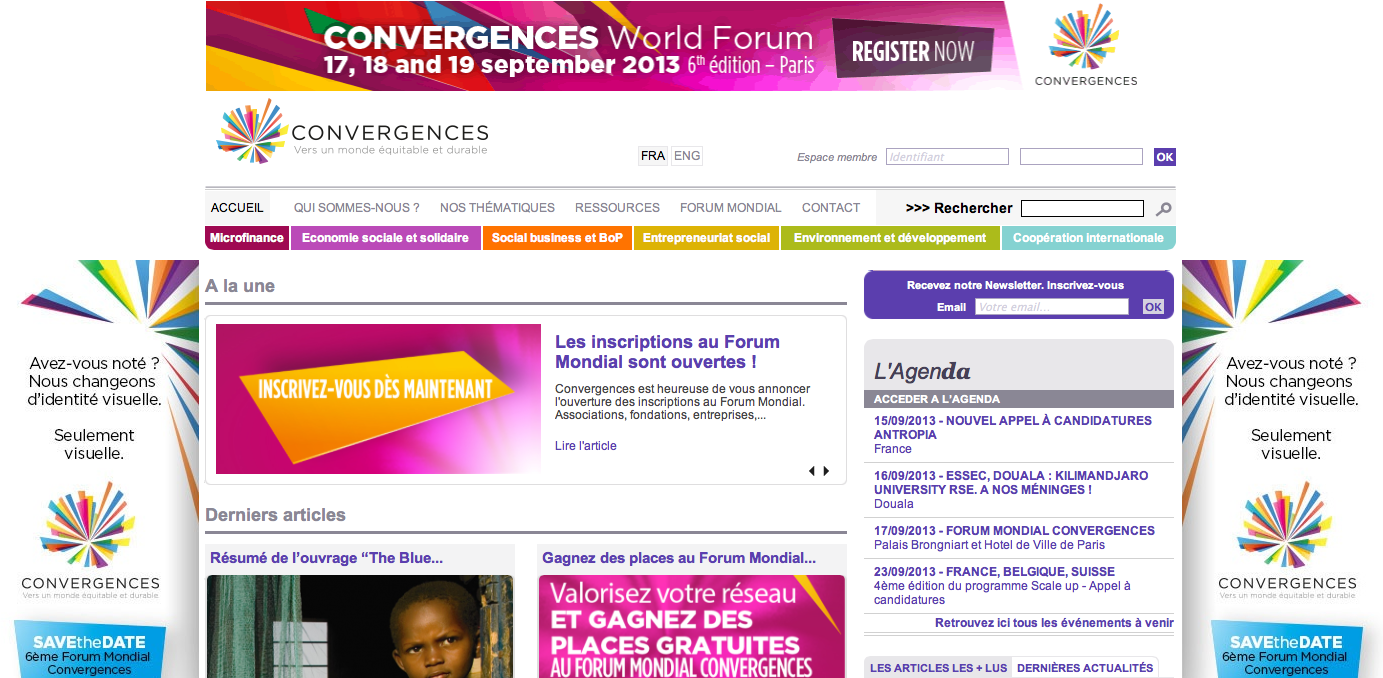Select the FRA language option
The width and height of the screenshot is (1383, 678).
(x=653, y=156)
